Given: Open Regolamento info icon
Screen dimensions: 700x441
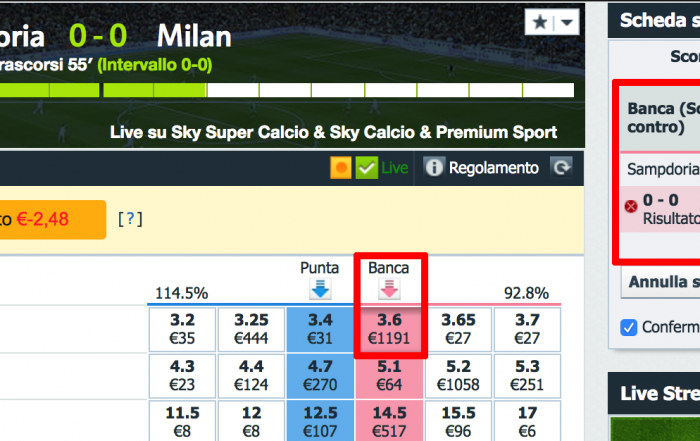Looking at the screenshot, I should pos(433,168).
